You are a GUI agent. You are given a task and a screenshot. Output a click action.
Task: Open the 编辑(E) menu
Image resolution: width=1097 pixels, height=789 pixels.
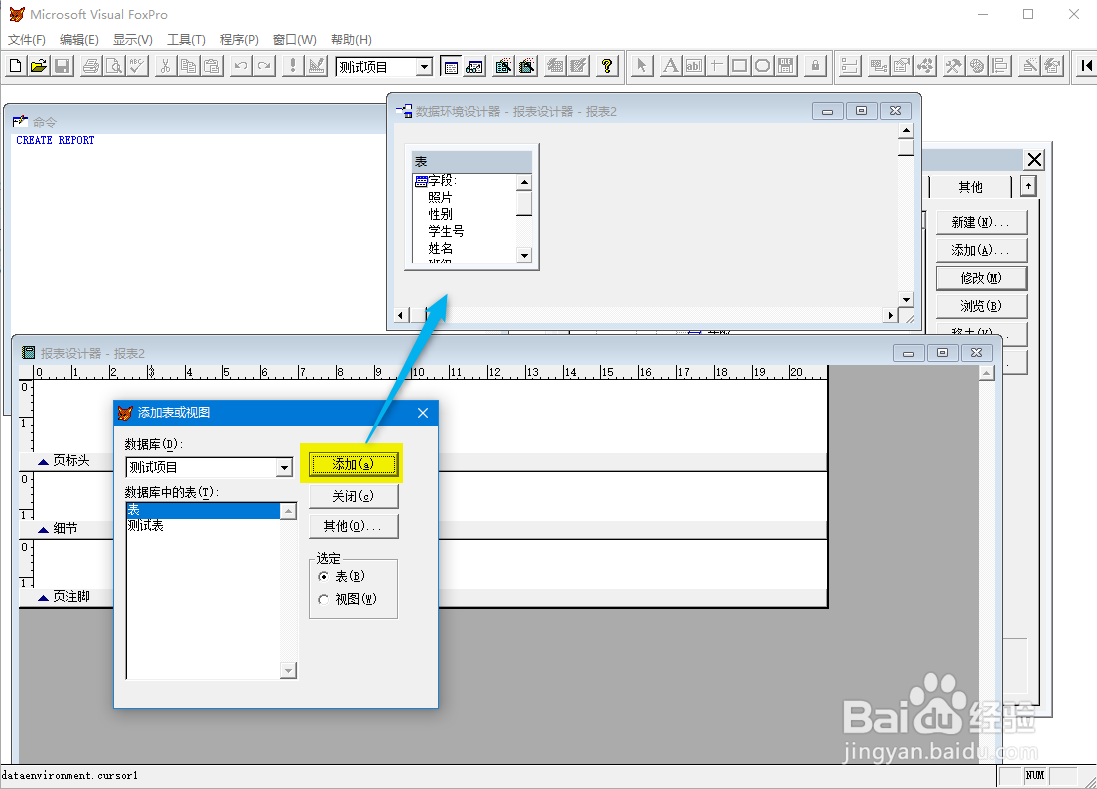pyautogui.click(x=79, y=40)
